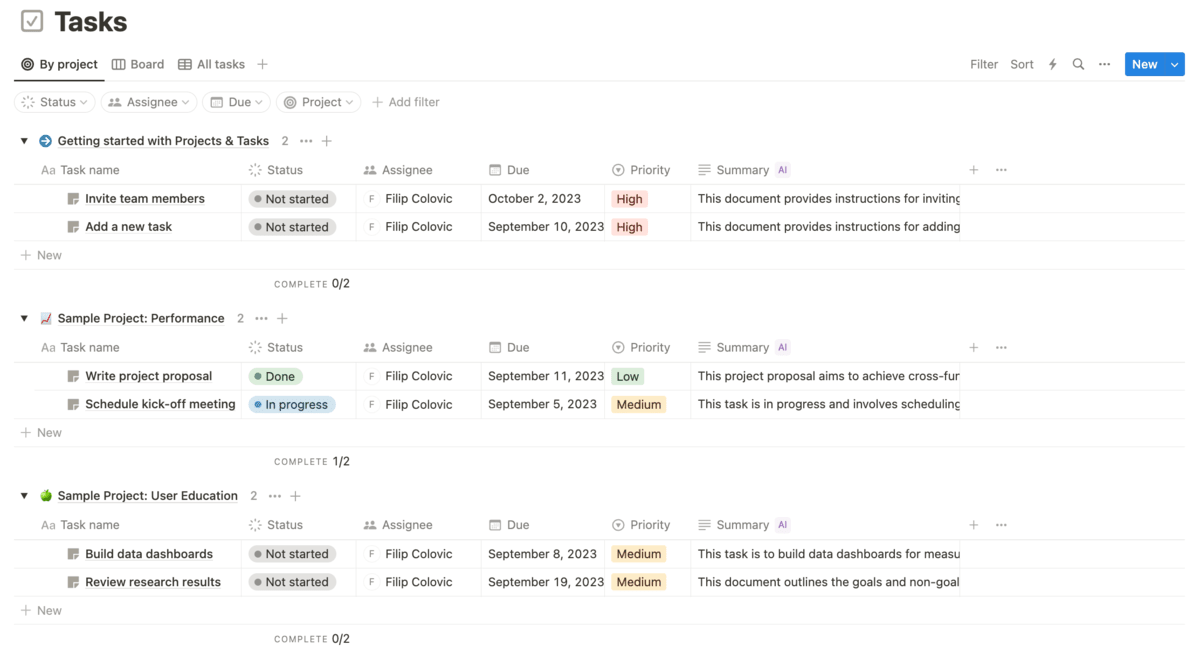This screenshot has height=659, width=1200.
Task: Open the Status filter dropdown
Action: click(55, 102)
